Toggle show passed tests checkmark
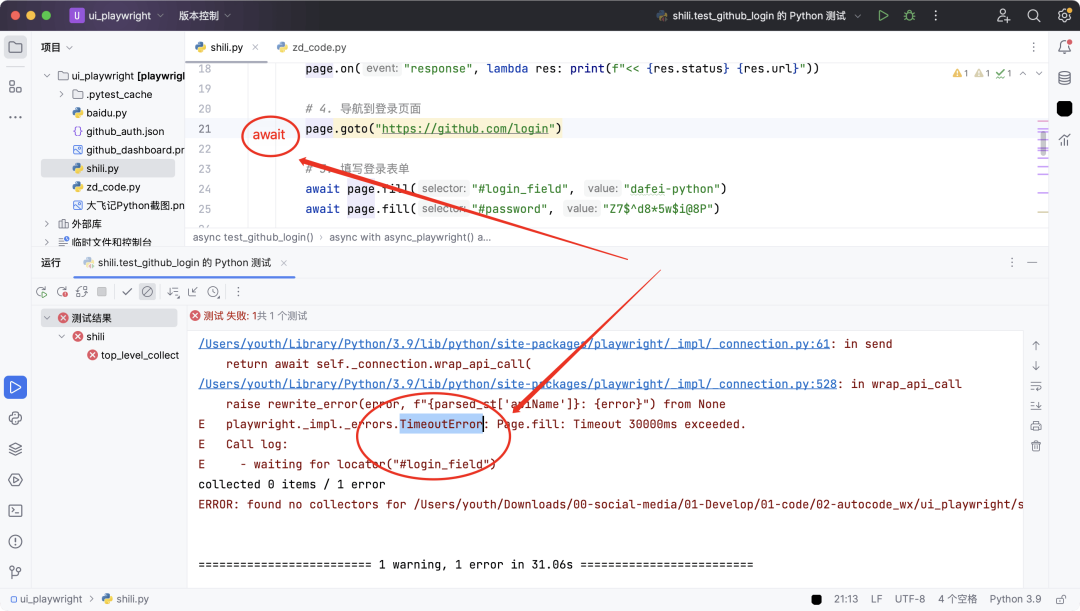This screenshot has width=1080, height=611. pos(127,292)
